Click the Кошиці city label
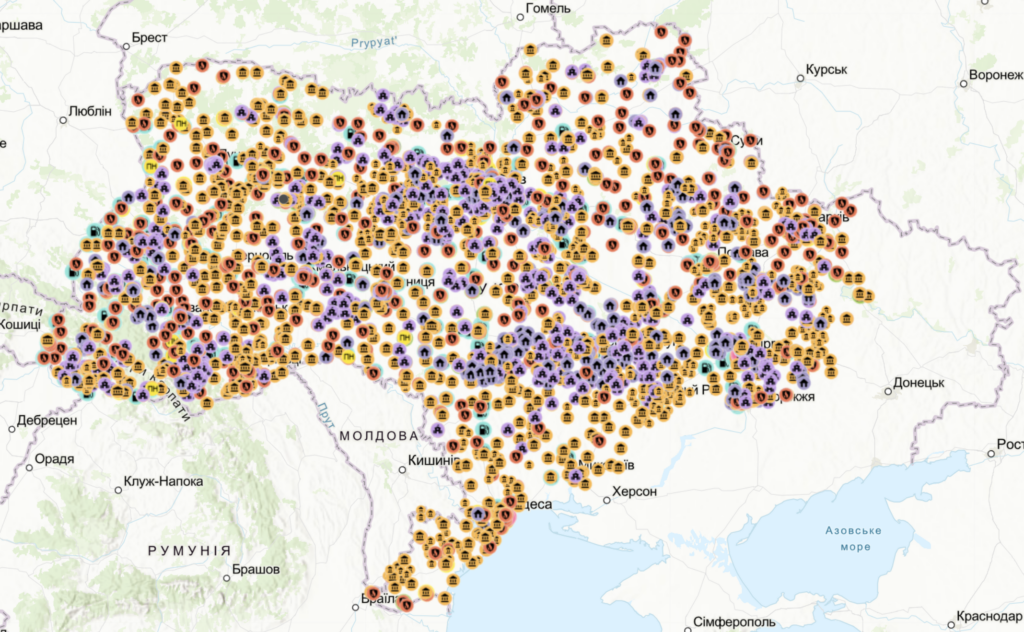The width and height of the screenshot is (1024, 632). coord(20,324)
